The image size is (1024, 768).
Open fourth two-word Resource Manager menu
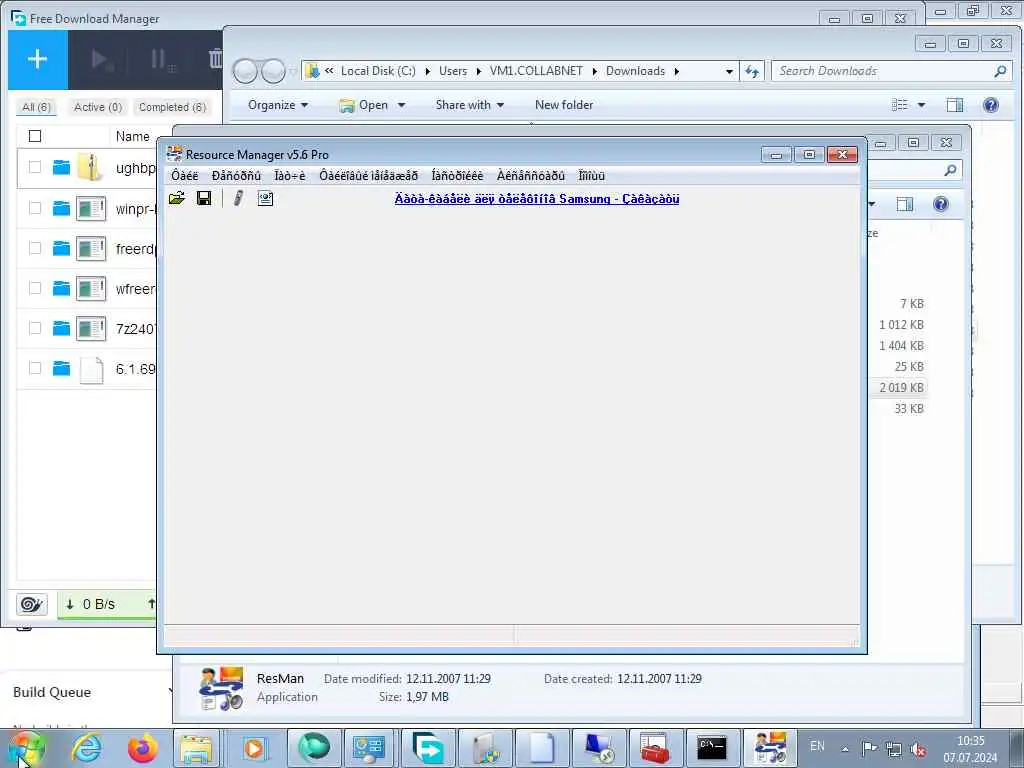pyautogui.click(x=368, y=176)
